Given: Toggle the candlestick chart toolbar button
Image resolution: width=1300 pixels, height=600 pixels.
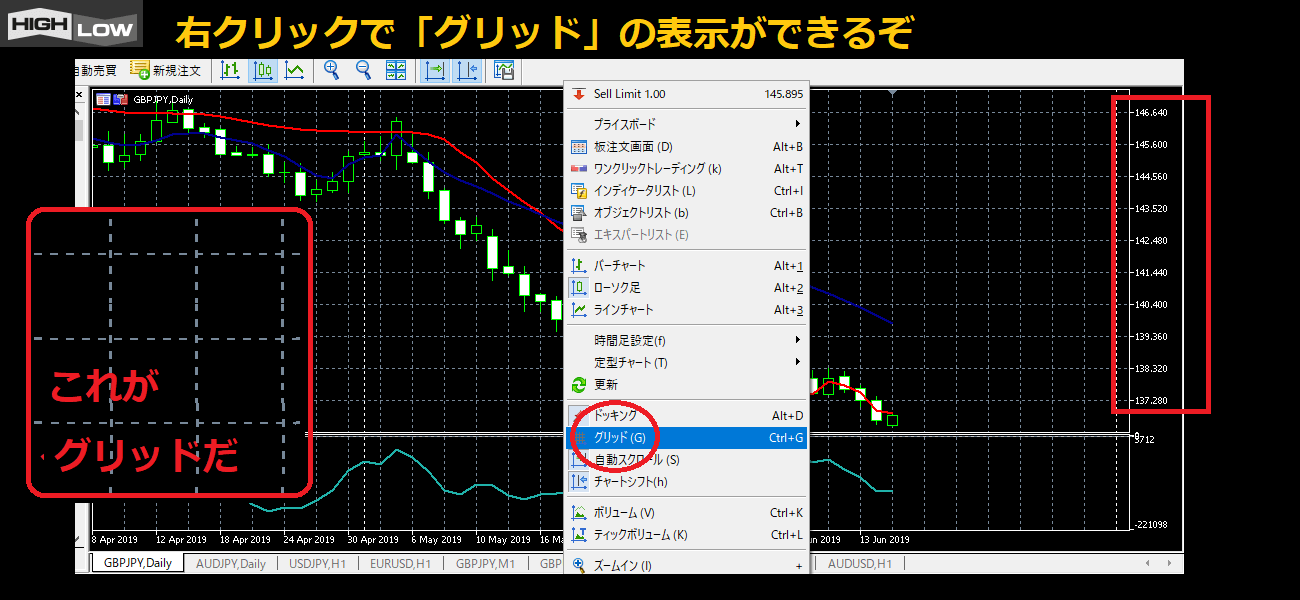Looking at the screenshot, I should [263, 71].
